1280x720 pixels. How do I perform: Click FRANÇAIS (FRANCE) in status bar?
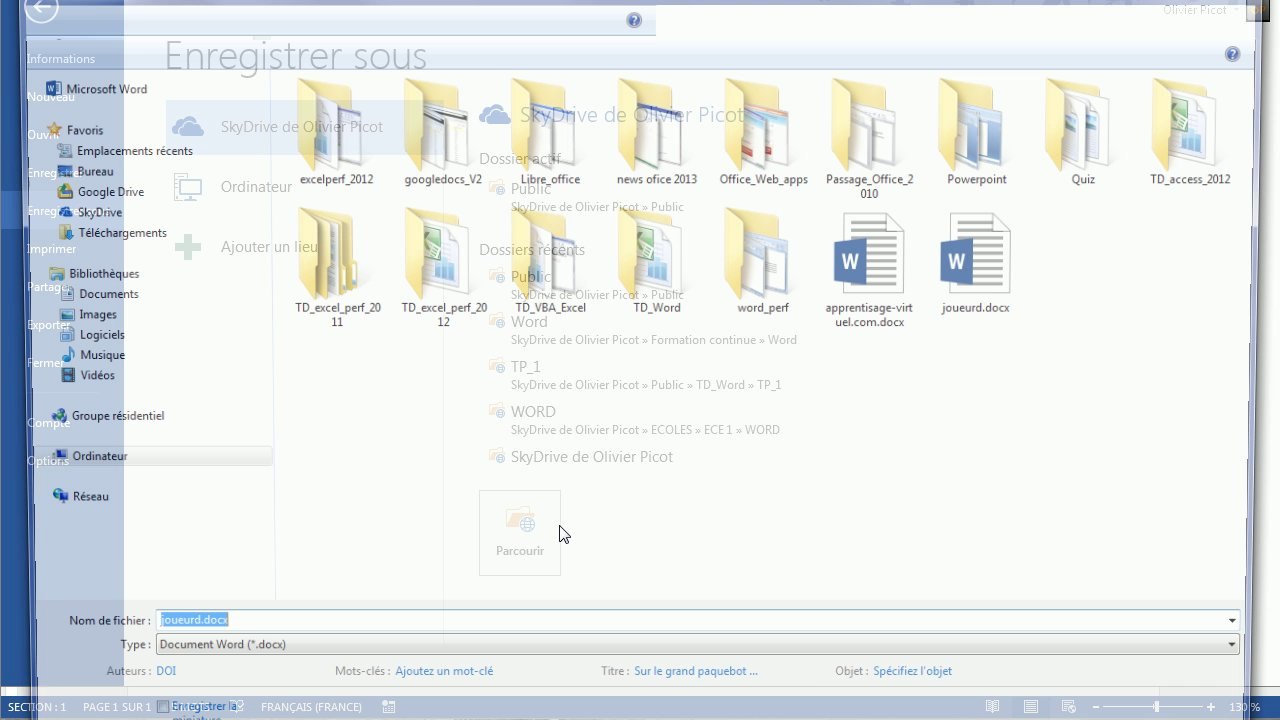(311, 707)
